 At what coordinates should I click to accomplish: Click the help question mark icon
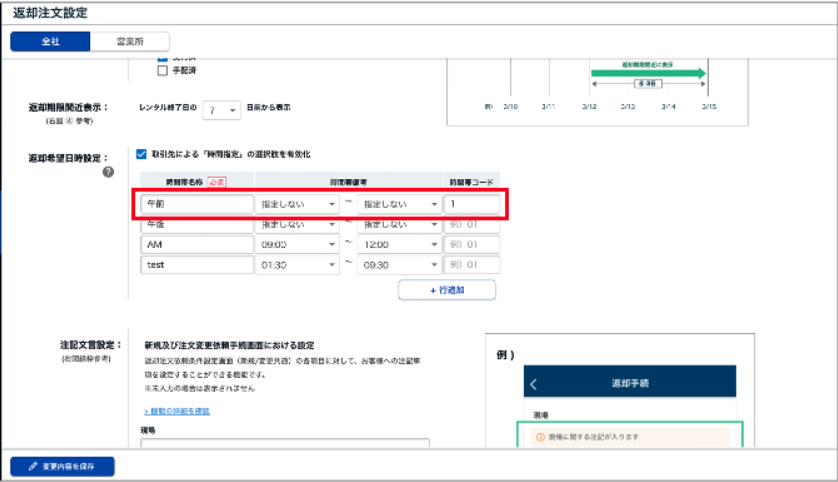tap(108, 171)
